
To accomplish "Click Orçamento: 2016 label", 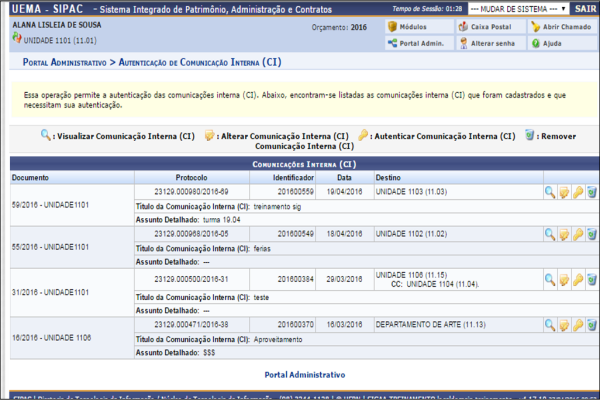I will click(339, 27).
